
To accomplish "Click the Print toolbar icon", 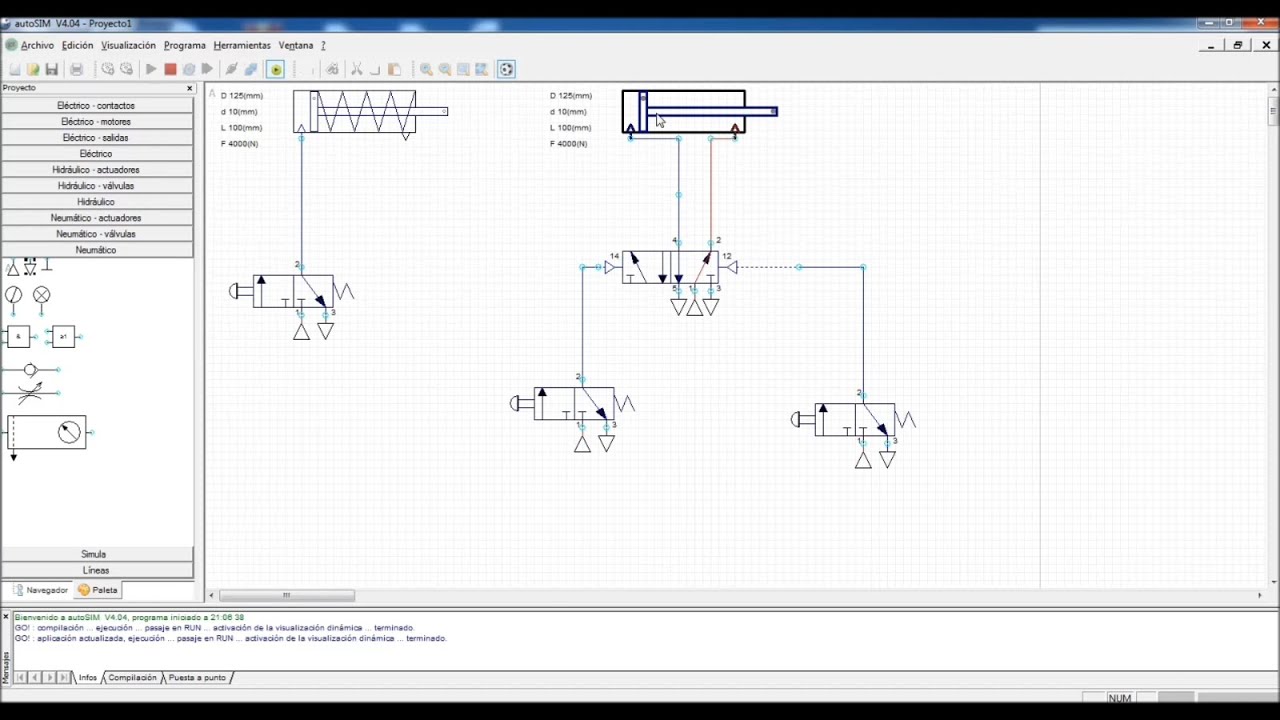I will (76, 69).
